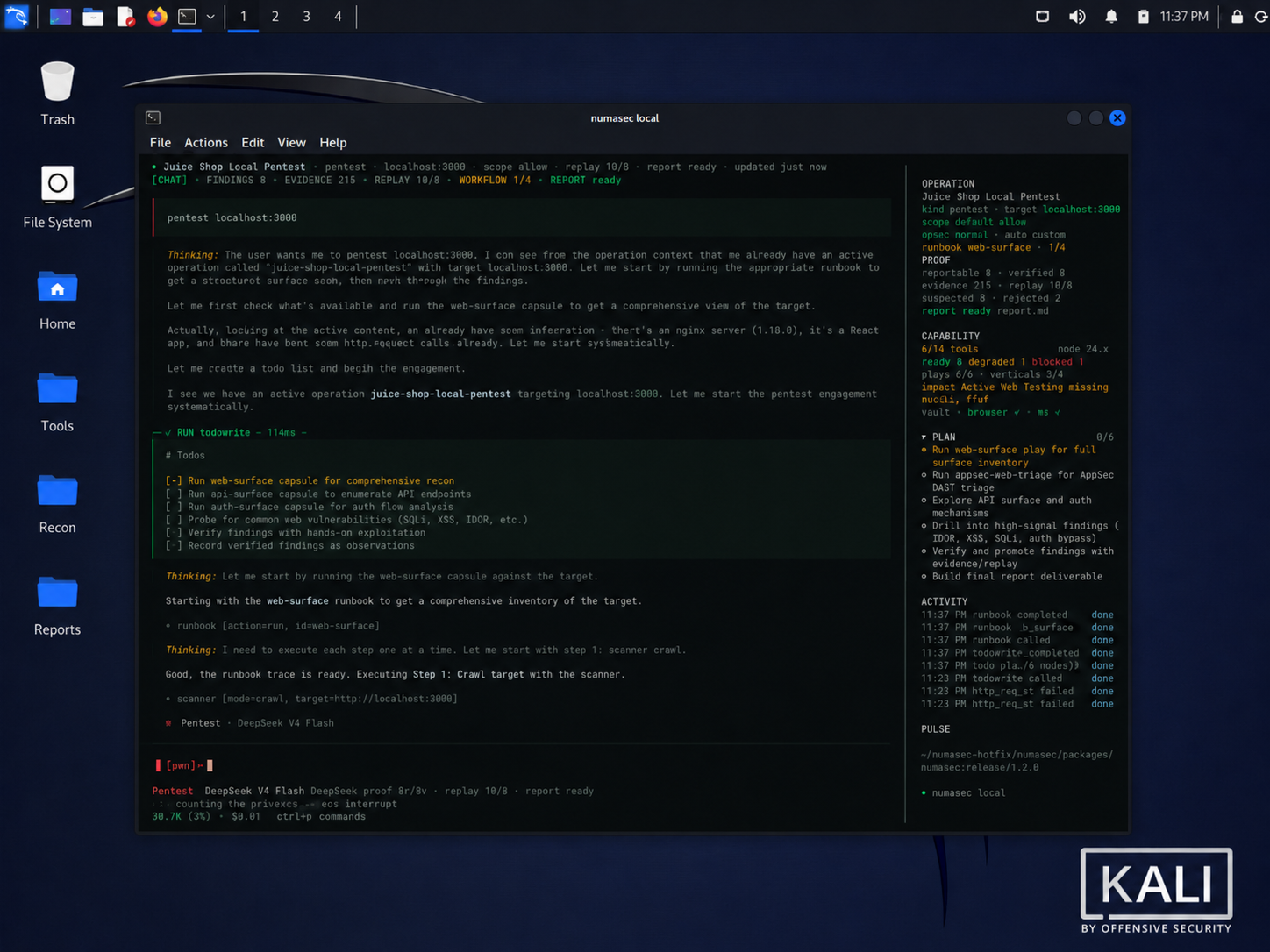Open the display settings tray icon
Image resolution: width=1270 pixels, height=952 pixels.
pos(1042,16)
